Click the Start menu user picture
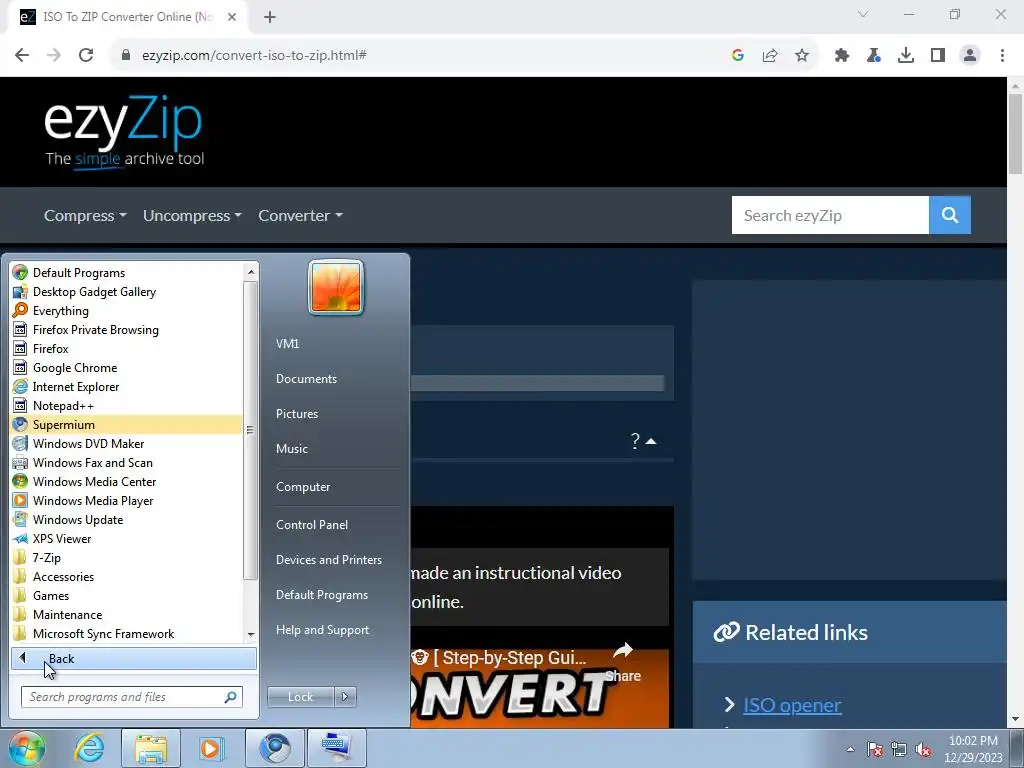Screen dimensions: 1024x768 [x=336, y=287]
